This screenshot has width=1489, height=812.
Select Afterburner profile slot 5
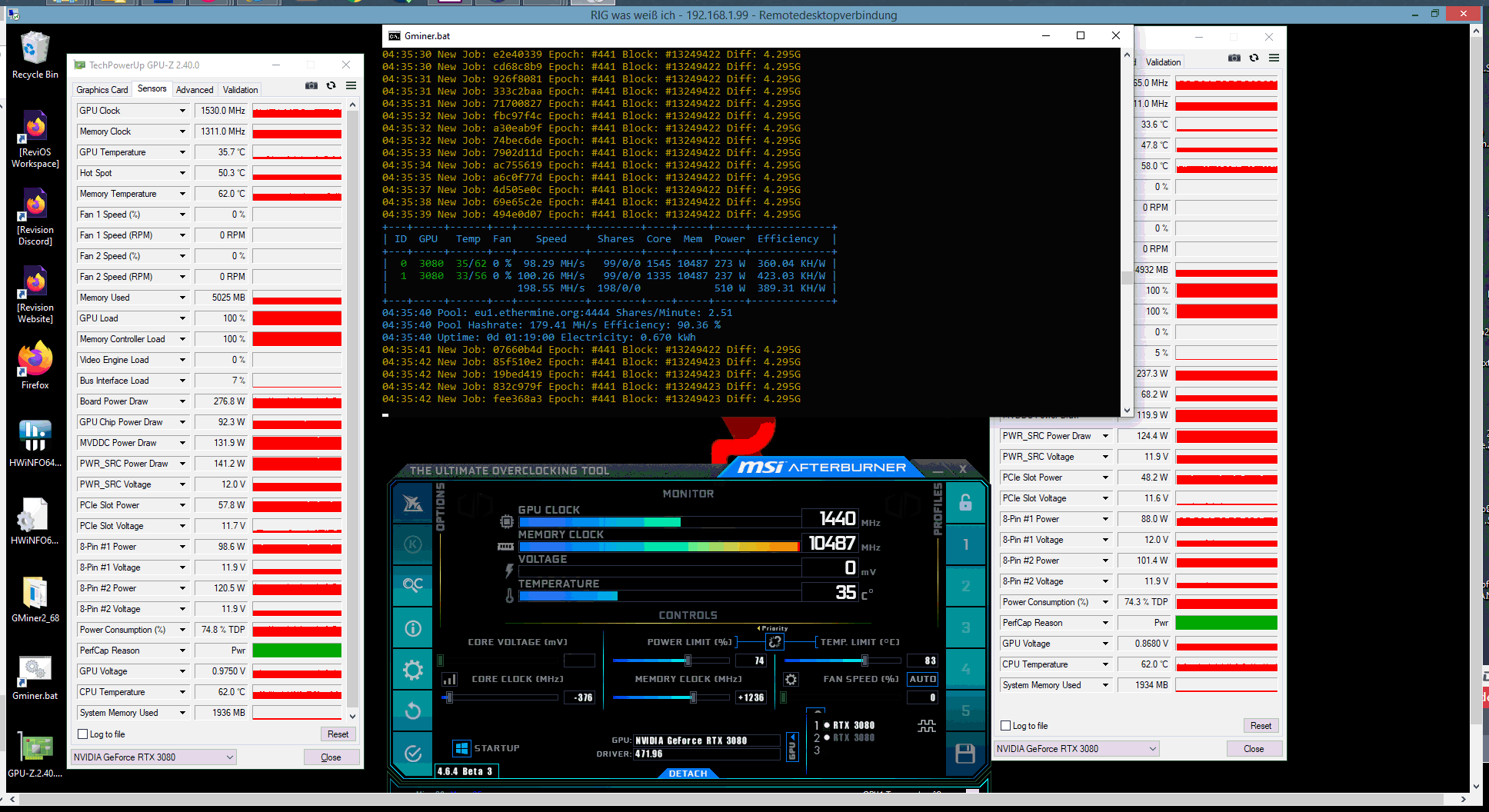(965, 711)
